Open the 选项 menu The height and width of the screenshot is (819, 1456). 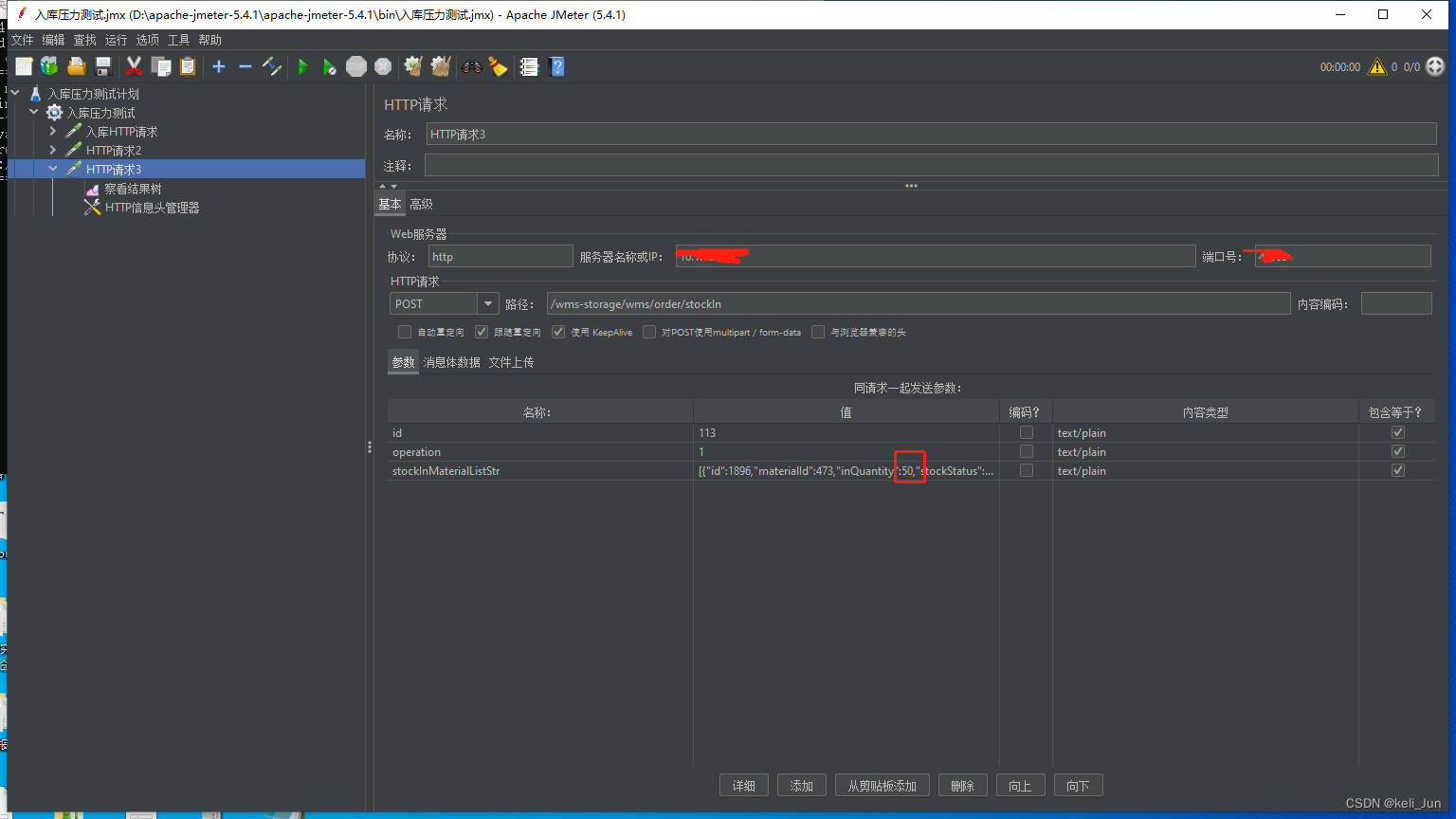tap(147, 40)
